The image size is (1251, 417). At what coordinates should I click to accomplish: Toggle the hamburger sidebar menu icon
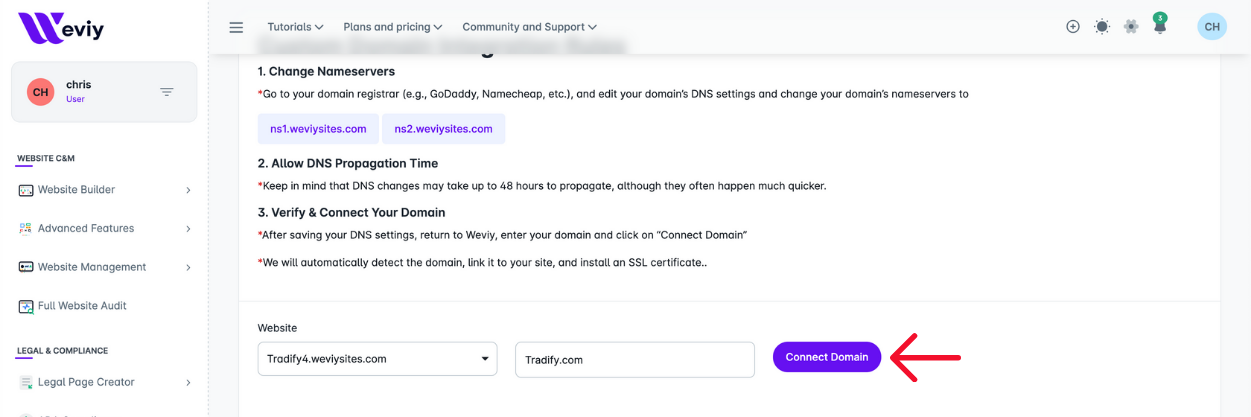coord(236,27)
